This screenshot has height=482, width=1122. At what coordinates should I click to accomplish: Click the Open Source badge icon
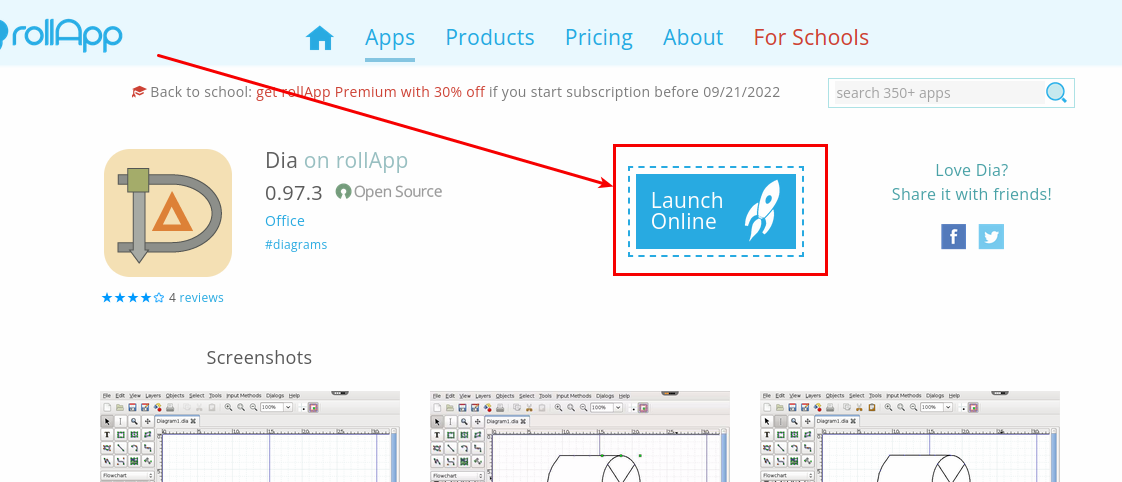point(343,192)
